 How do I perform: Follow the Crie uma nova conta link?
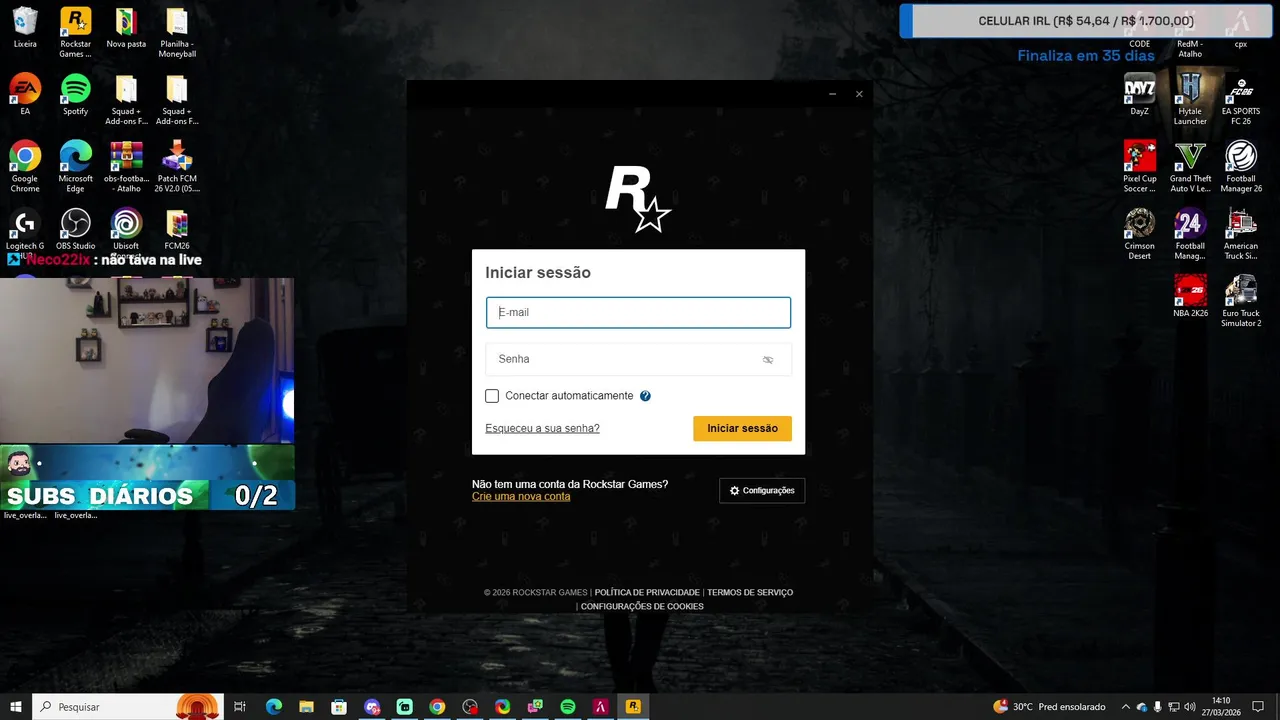coord(521,497)
